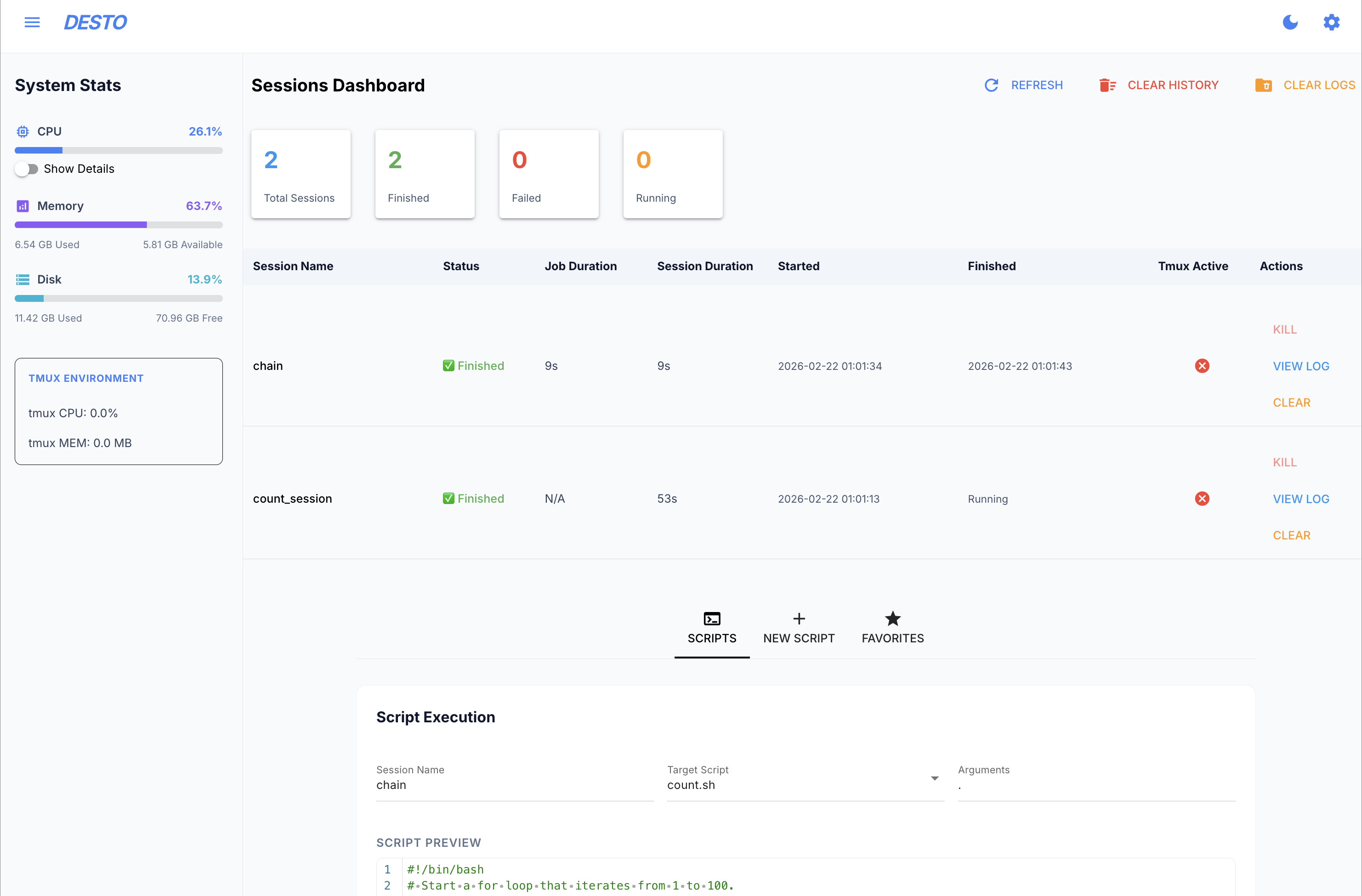The image size is (1362, 896).
Task: Click the chain session name cell
Action: coord(268,366)
